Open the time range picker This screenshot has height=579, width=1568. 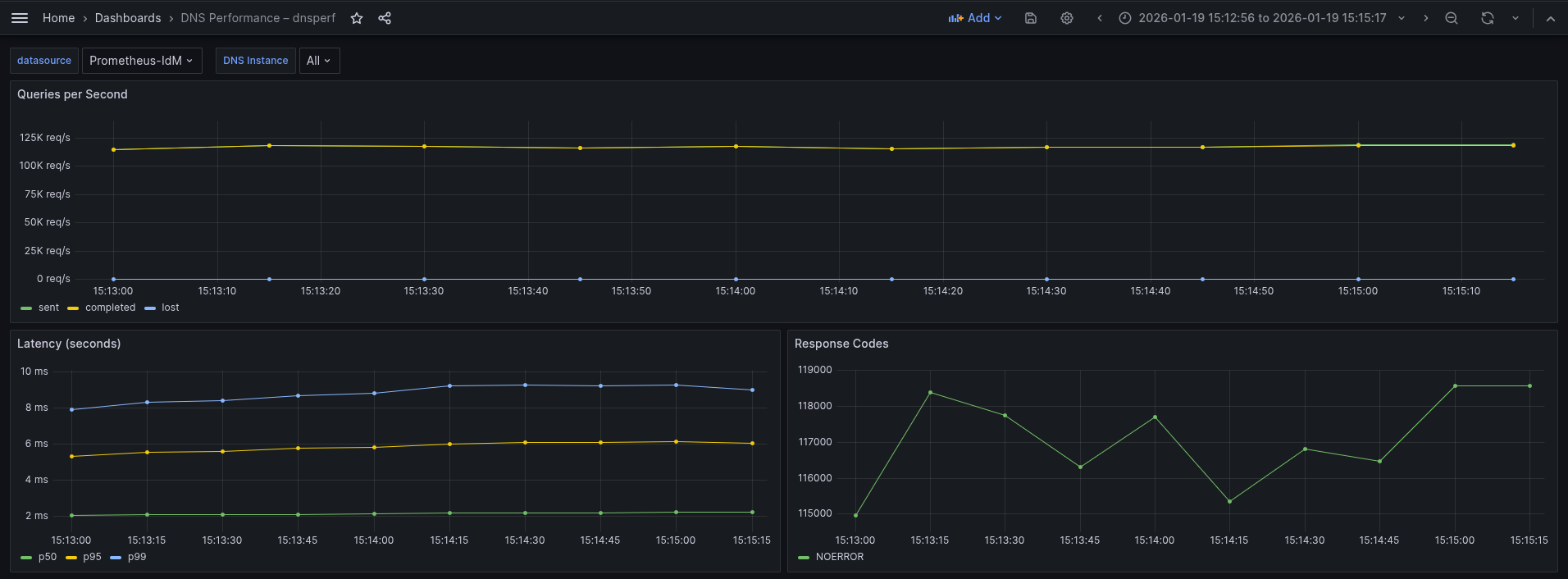point(1261,18)
